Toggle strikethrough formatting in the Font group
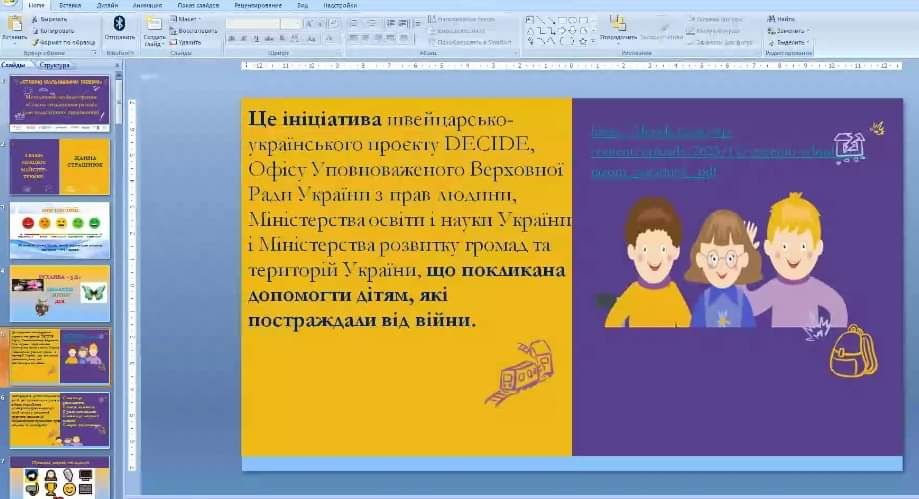This screenshot has width=919, height=499. point(269,38)
